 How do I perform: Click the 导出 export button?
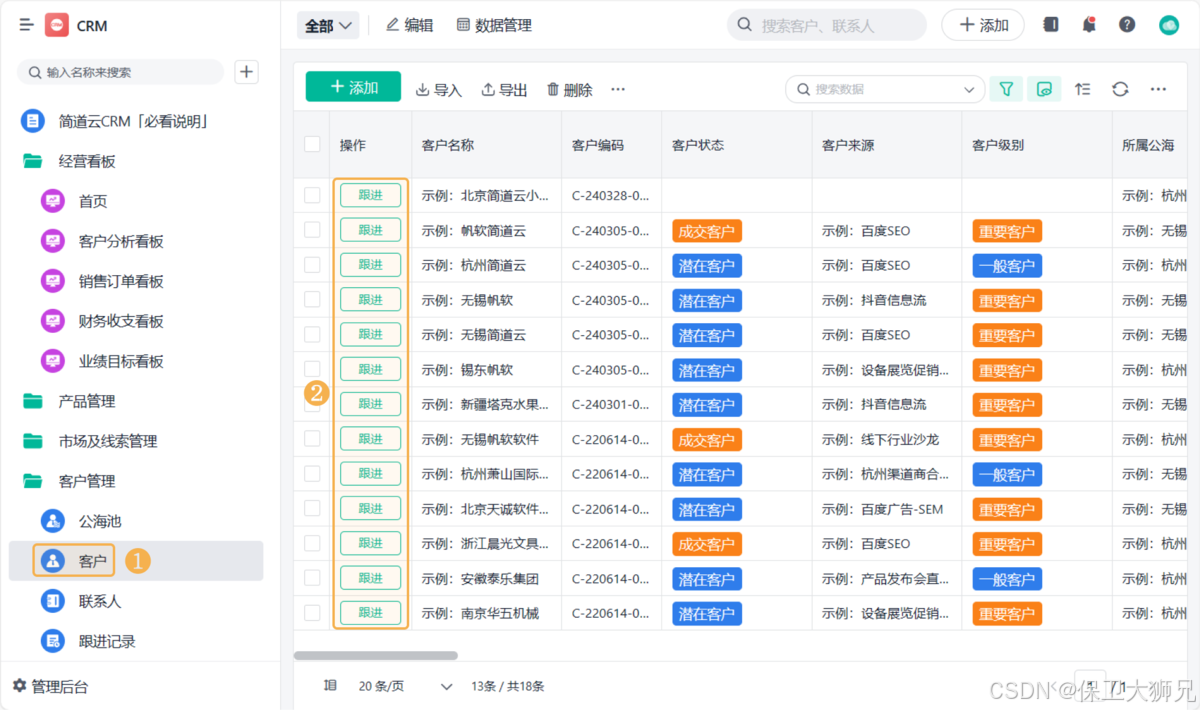click(x=505, y=89)
